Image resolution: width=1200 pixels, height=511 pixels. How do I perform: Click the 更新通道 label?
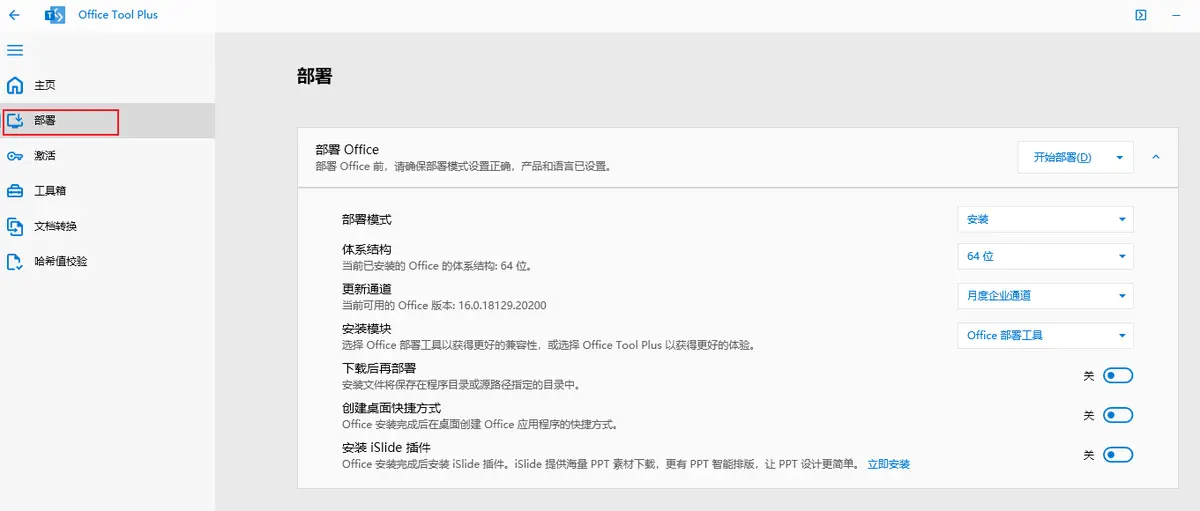368,289
